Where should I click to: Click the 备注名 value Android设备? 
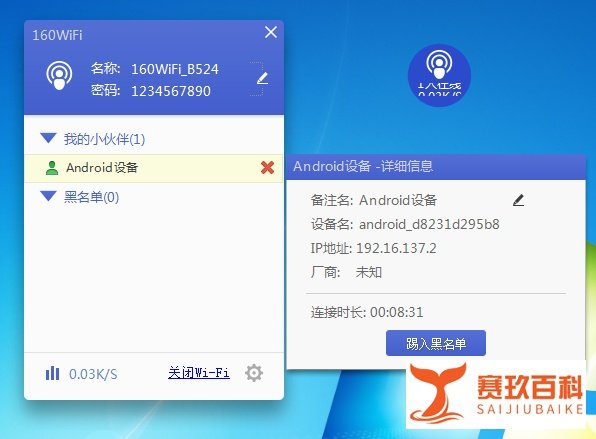tap(398, 200)
